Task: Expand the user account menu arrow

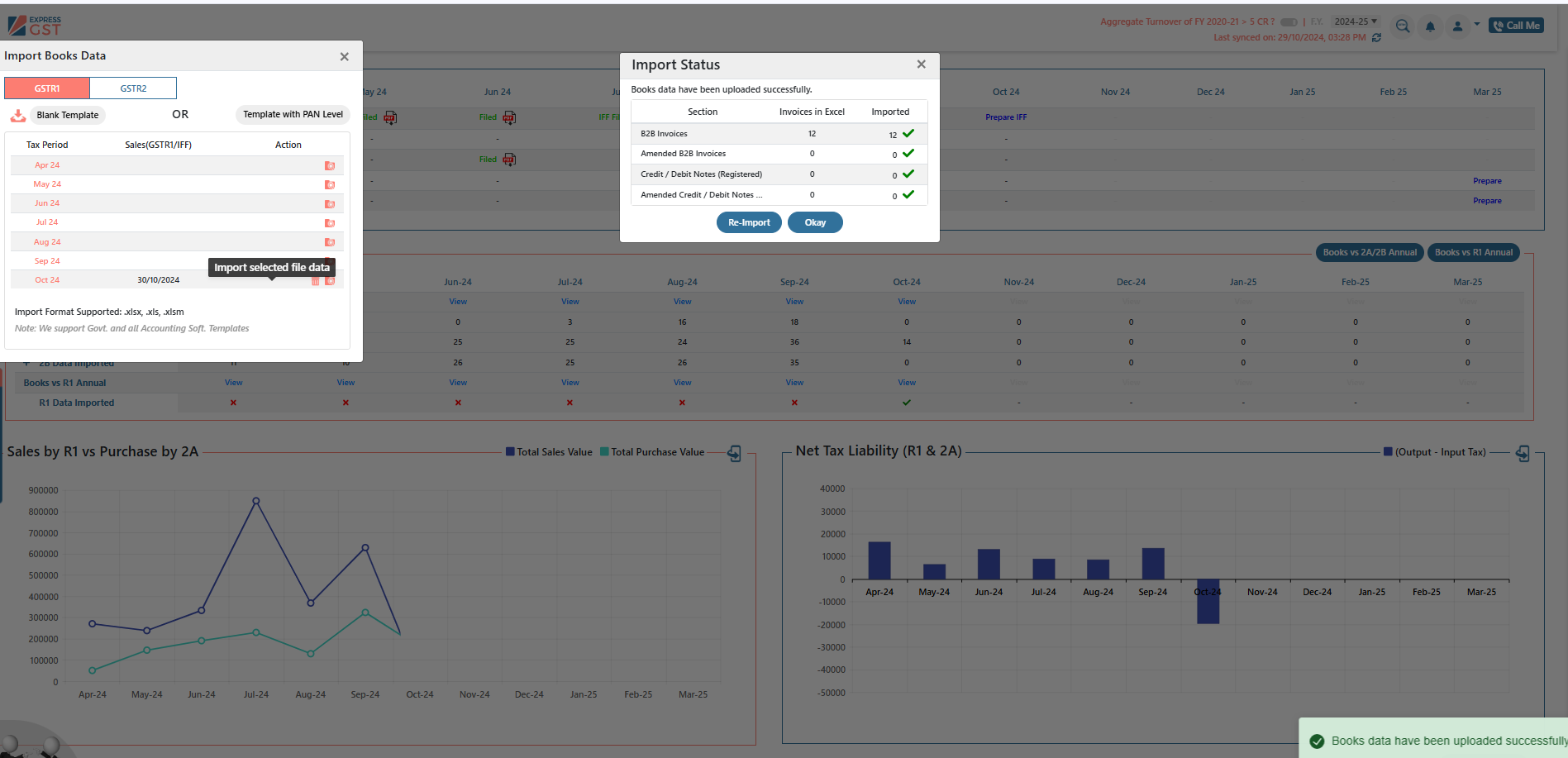Action: [x=1477, y=24]
